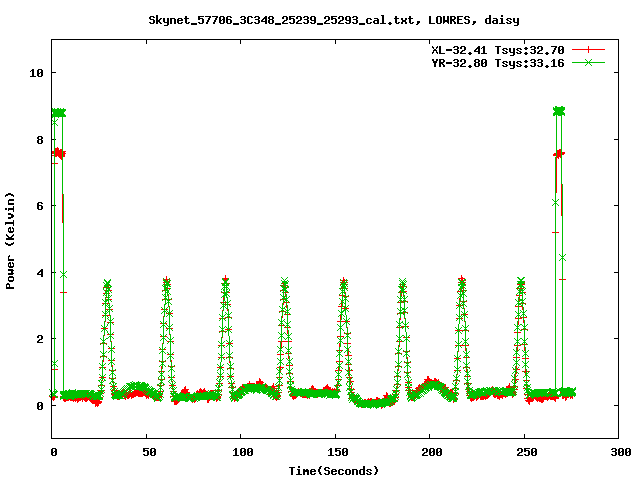
Task: Click the x-axis tick label 300
Action: [618, 453]
